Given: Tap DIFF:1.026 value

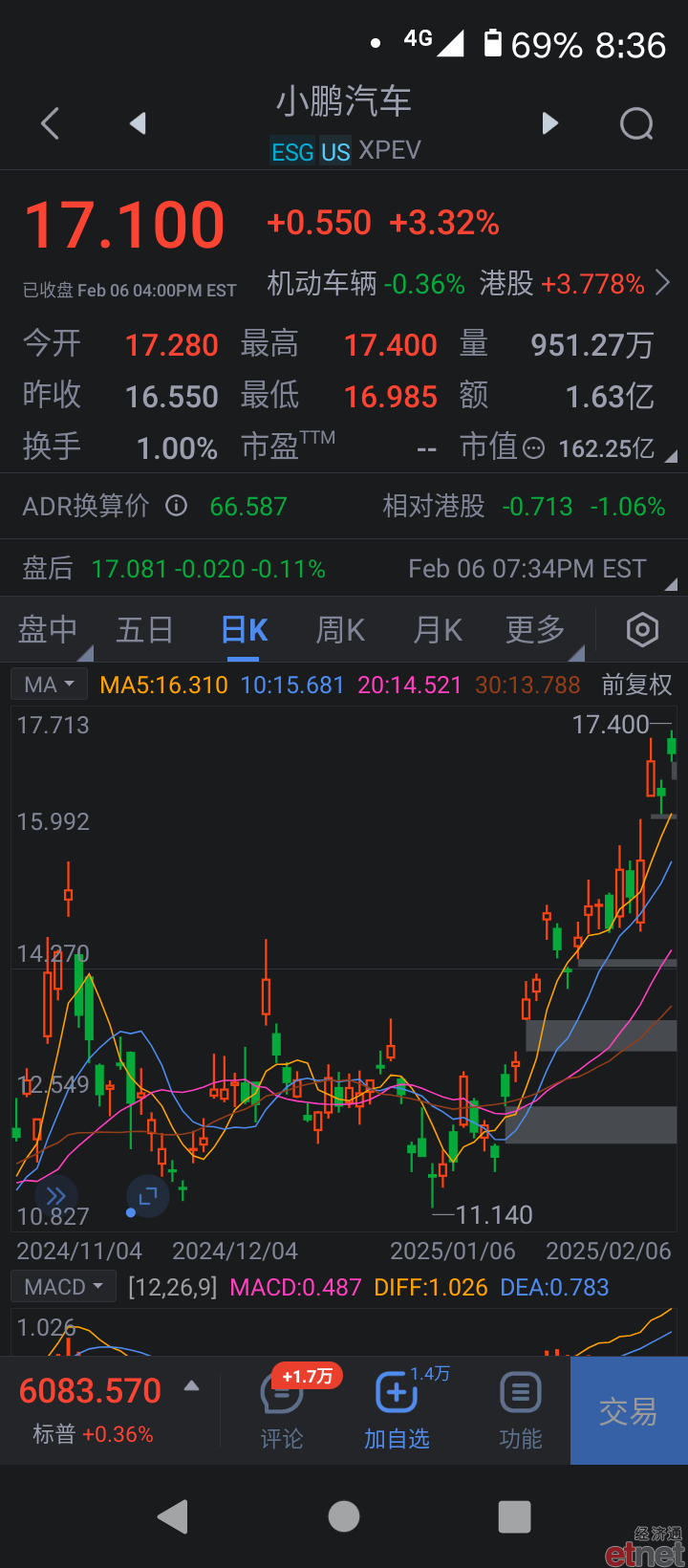Looking at the screenshot, I should pos(431,1287).
